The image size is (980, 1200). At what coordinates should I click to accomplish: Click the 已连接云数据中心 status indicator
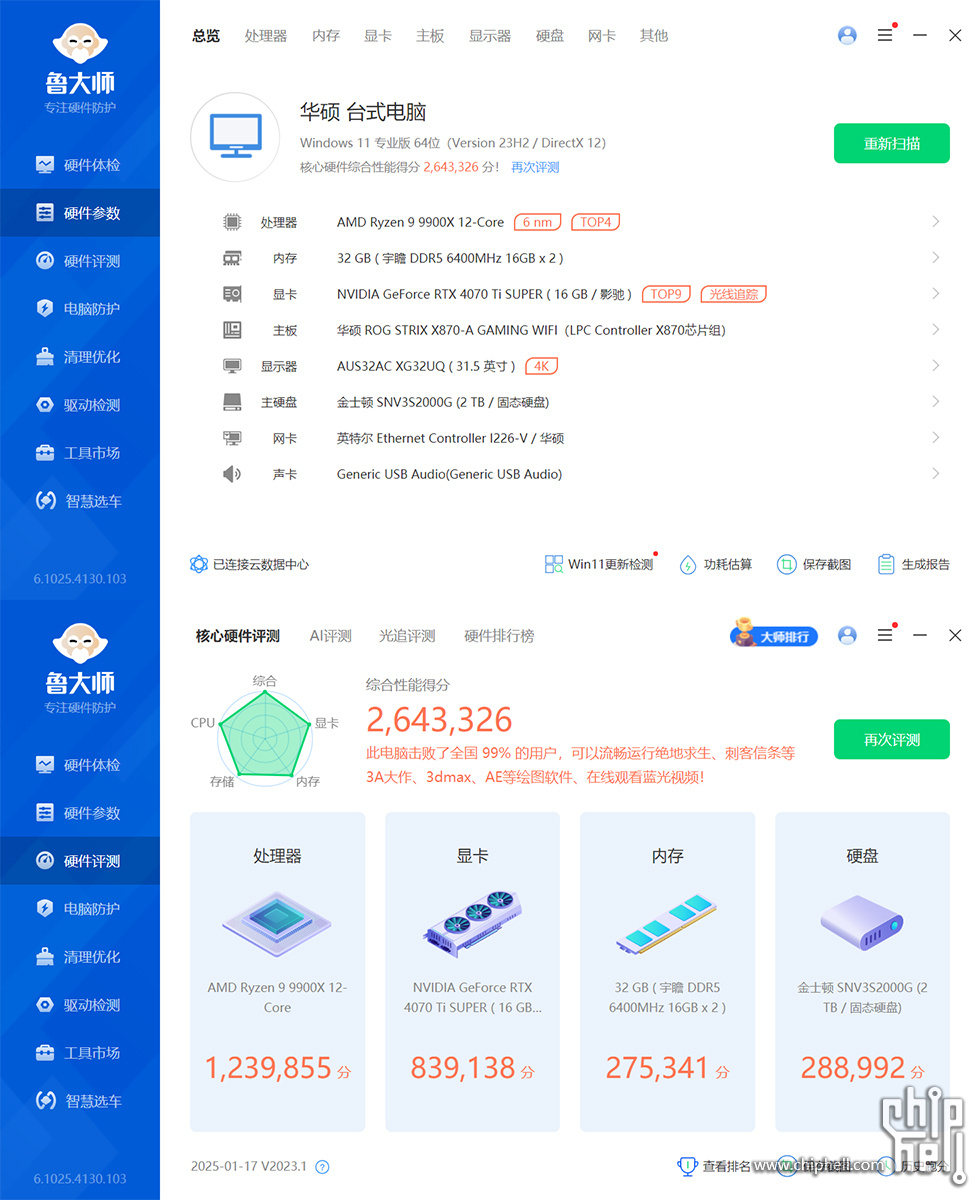pyautogui.click(x=249, y=564)
